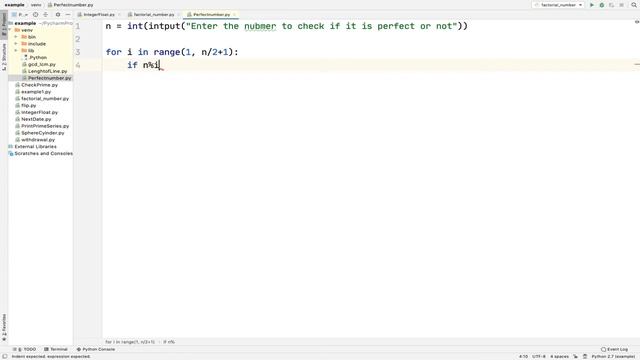This screenshot has height=360, width=640.
Task: Expand the include folder
Action: (x=16, y=44)
